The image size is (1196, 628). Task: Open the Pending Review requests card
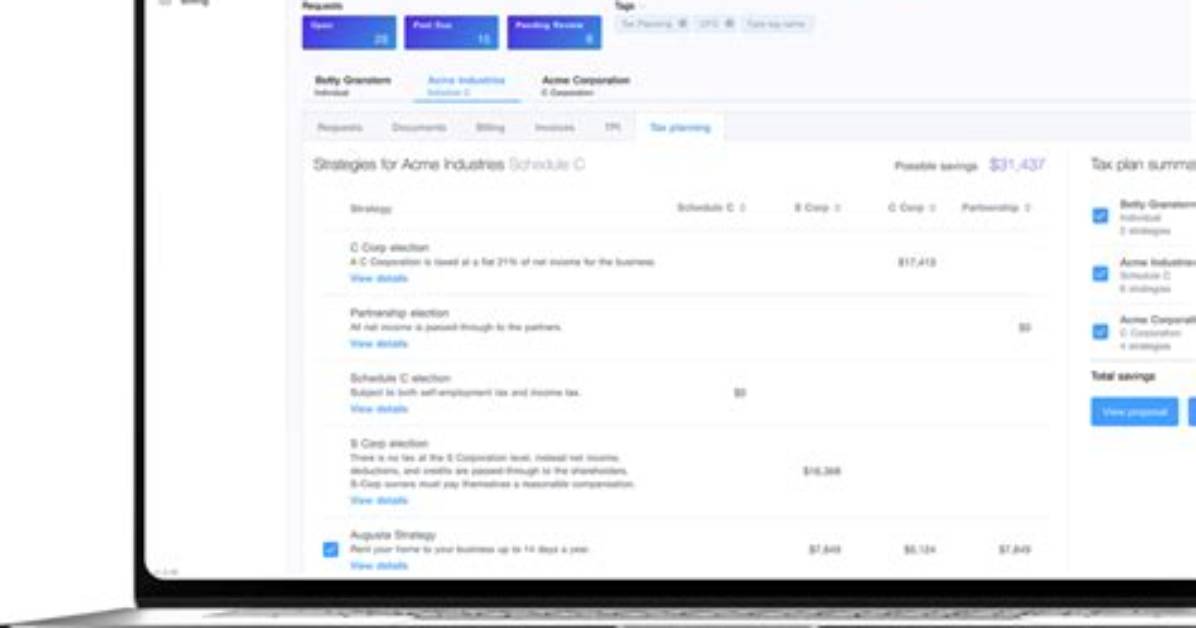pos(554,33)
